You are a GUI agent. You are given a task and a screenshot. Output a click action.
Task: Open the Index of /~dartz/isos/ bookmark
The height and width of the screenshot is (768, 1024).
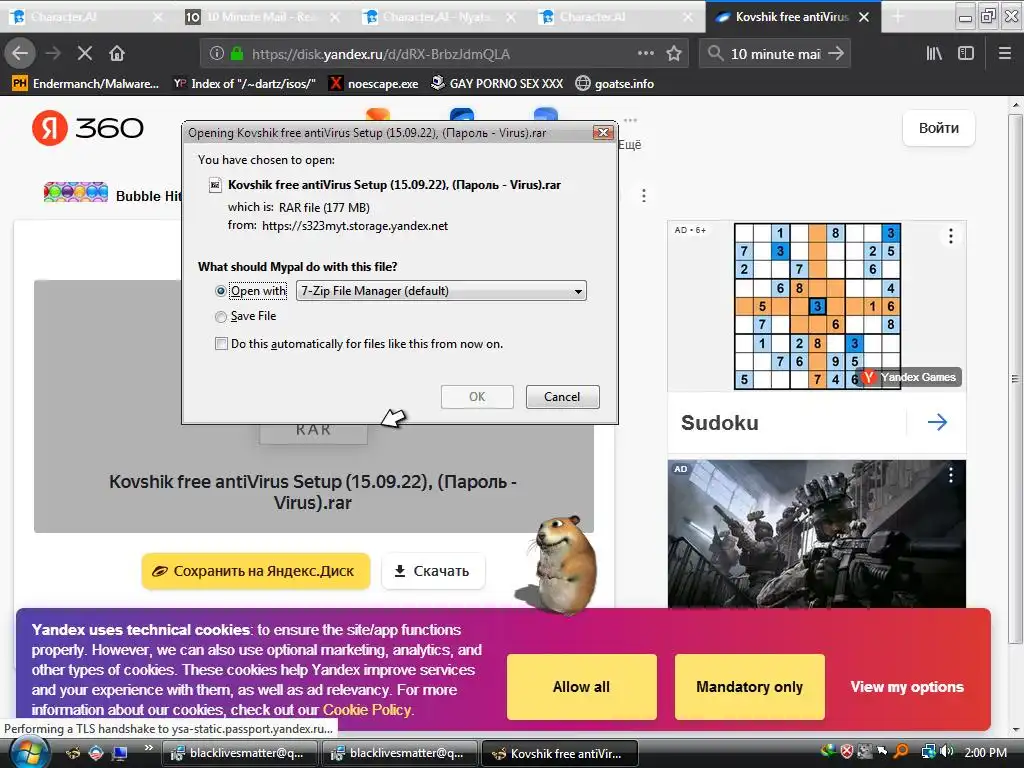coord(245,84)
